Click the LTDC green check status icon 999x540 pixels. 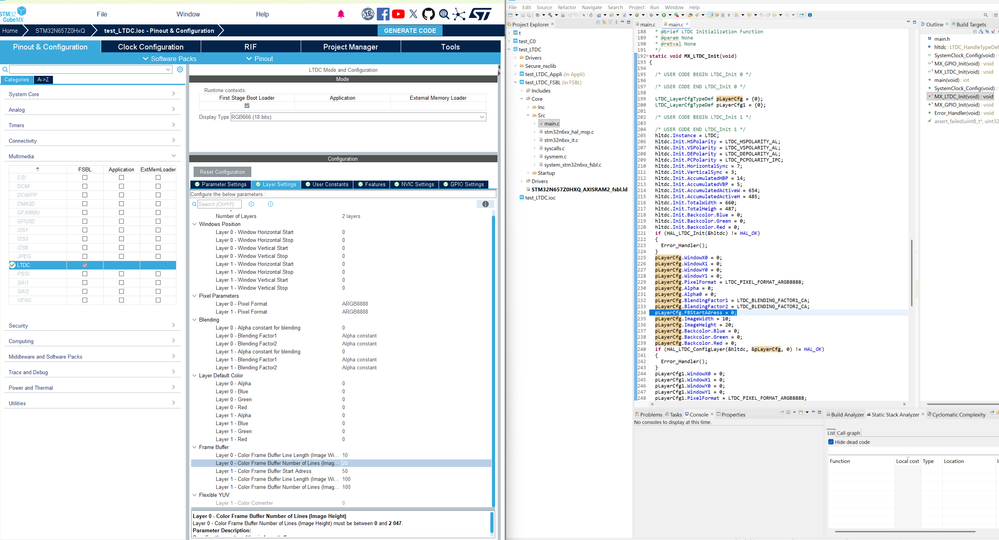click(12, 265)
